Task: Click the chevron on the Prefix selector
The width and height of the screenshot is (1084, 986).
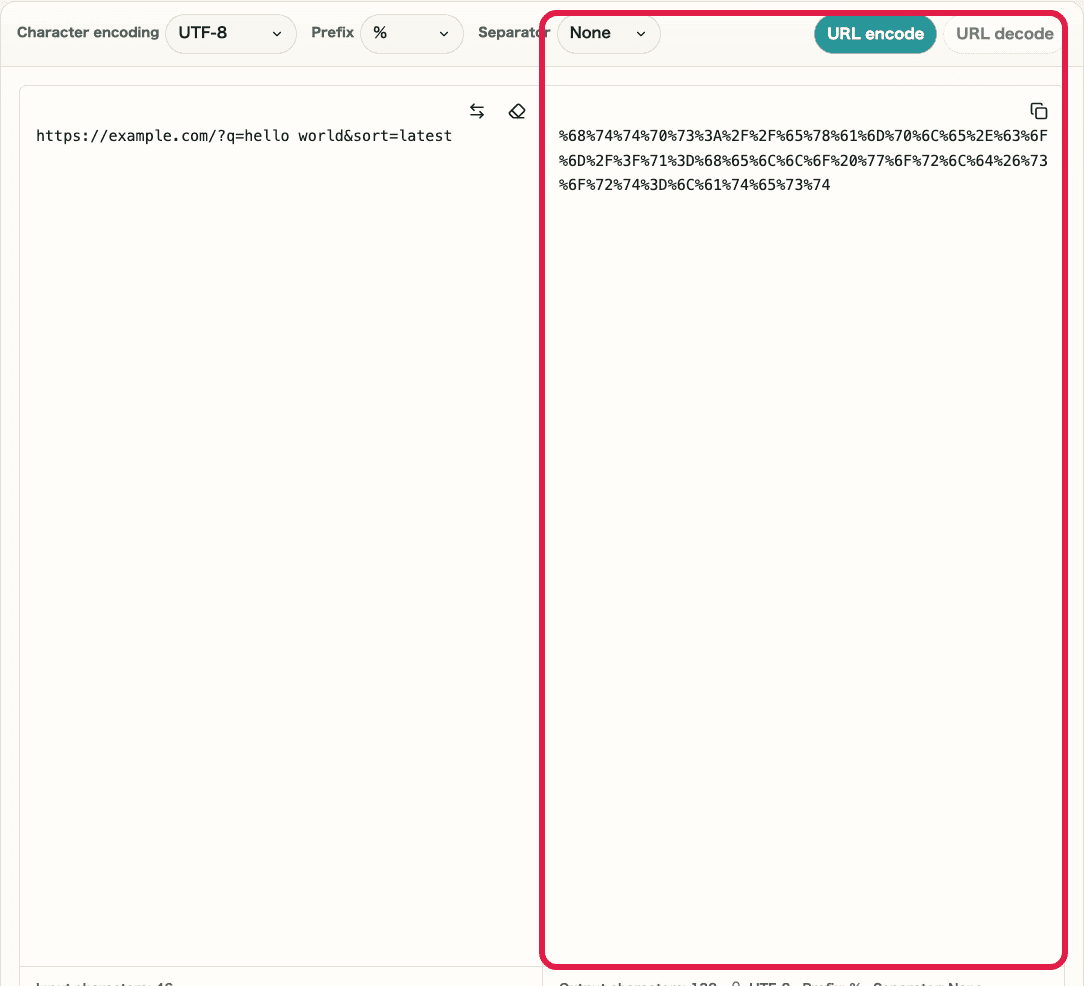Action: click(x=443, y=34)
